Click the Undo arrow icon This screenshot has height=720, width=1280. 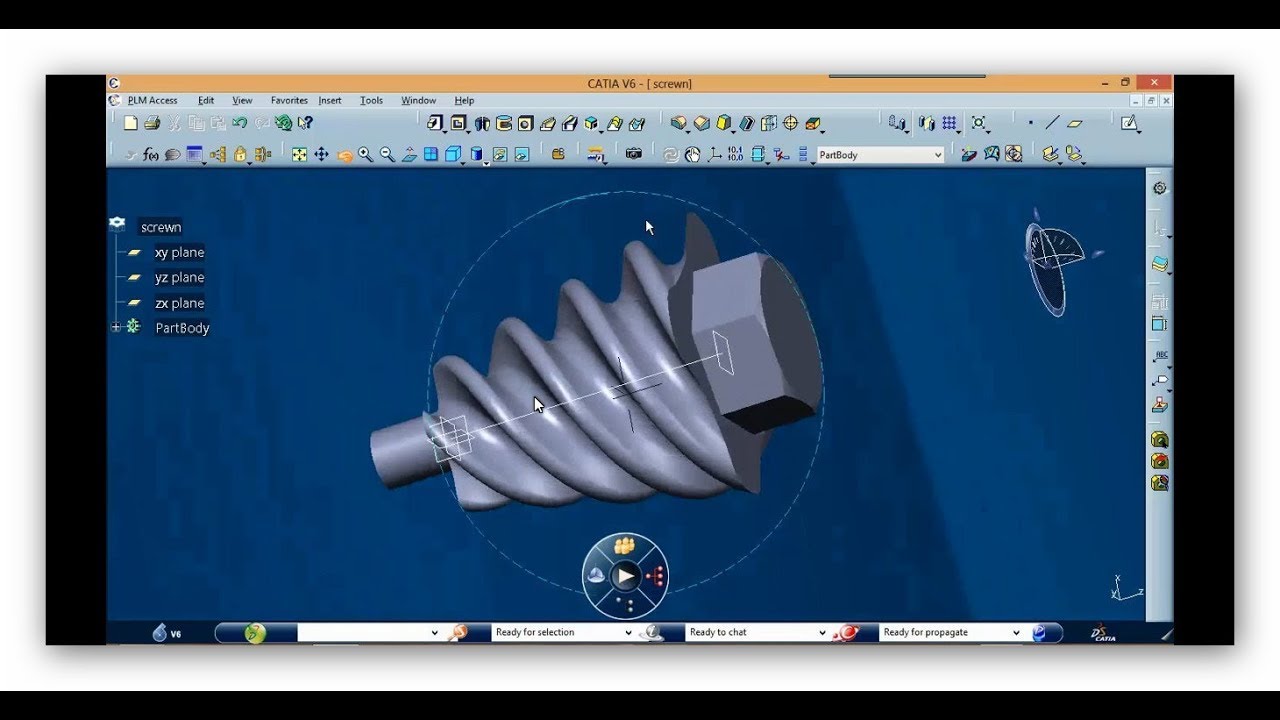(240, 123)
